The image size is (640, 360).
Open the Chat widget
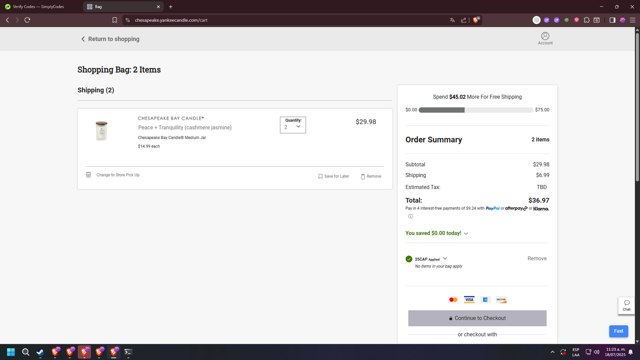[x=626, y=305]
